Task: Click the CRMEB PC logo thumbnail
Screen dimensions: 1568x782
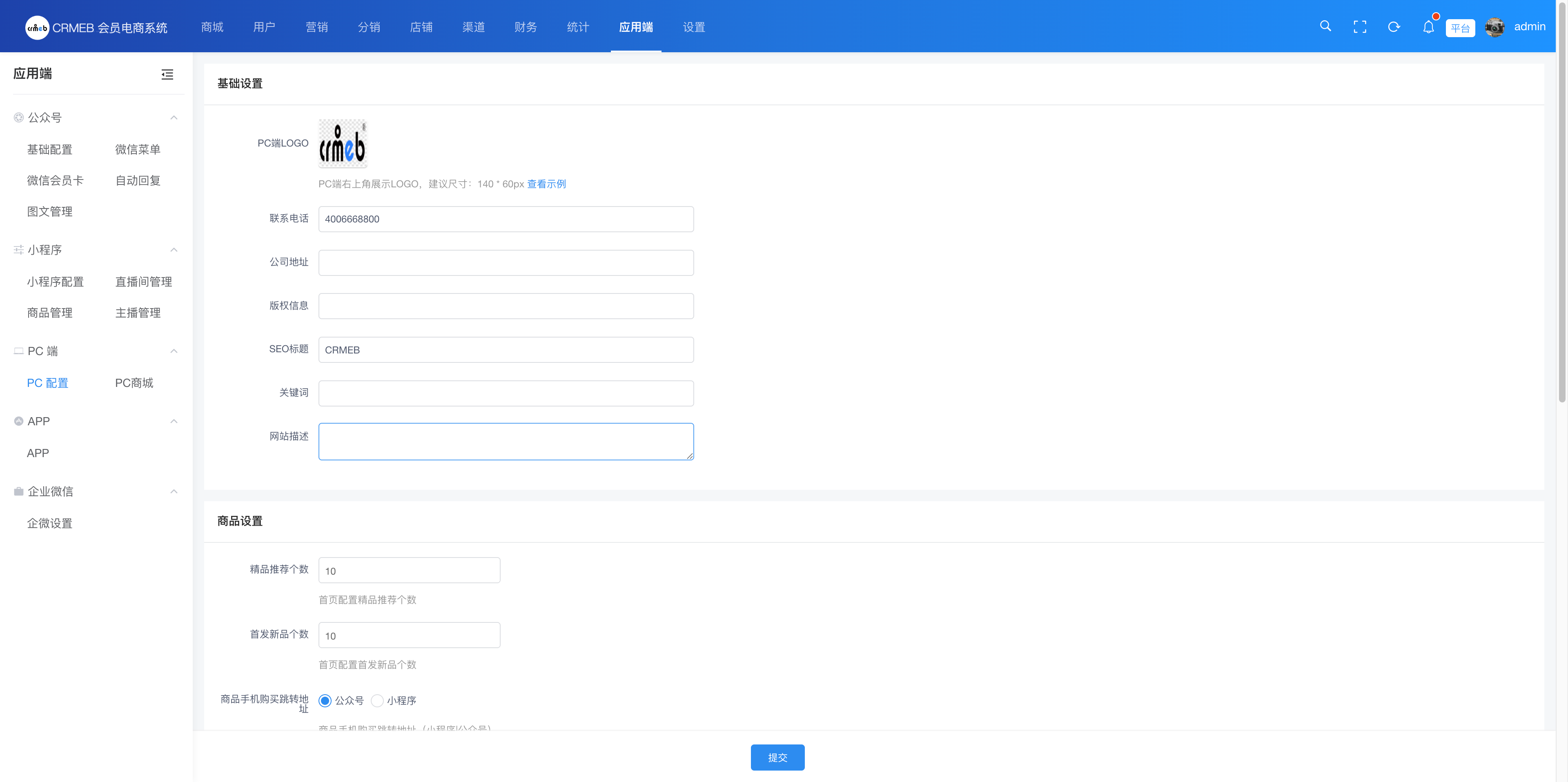Action: click(342, 144)
